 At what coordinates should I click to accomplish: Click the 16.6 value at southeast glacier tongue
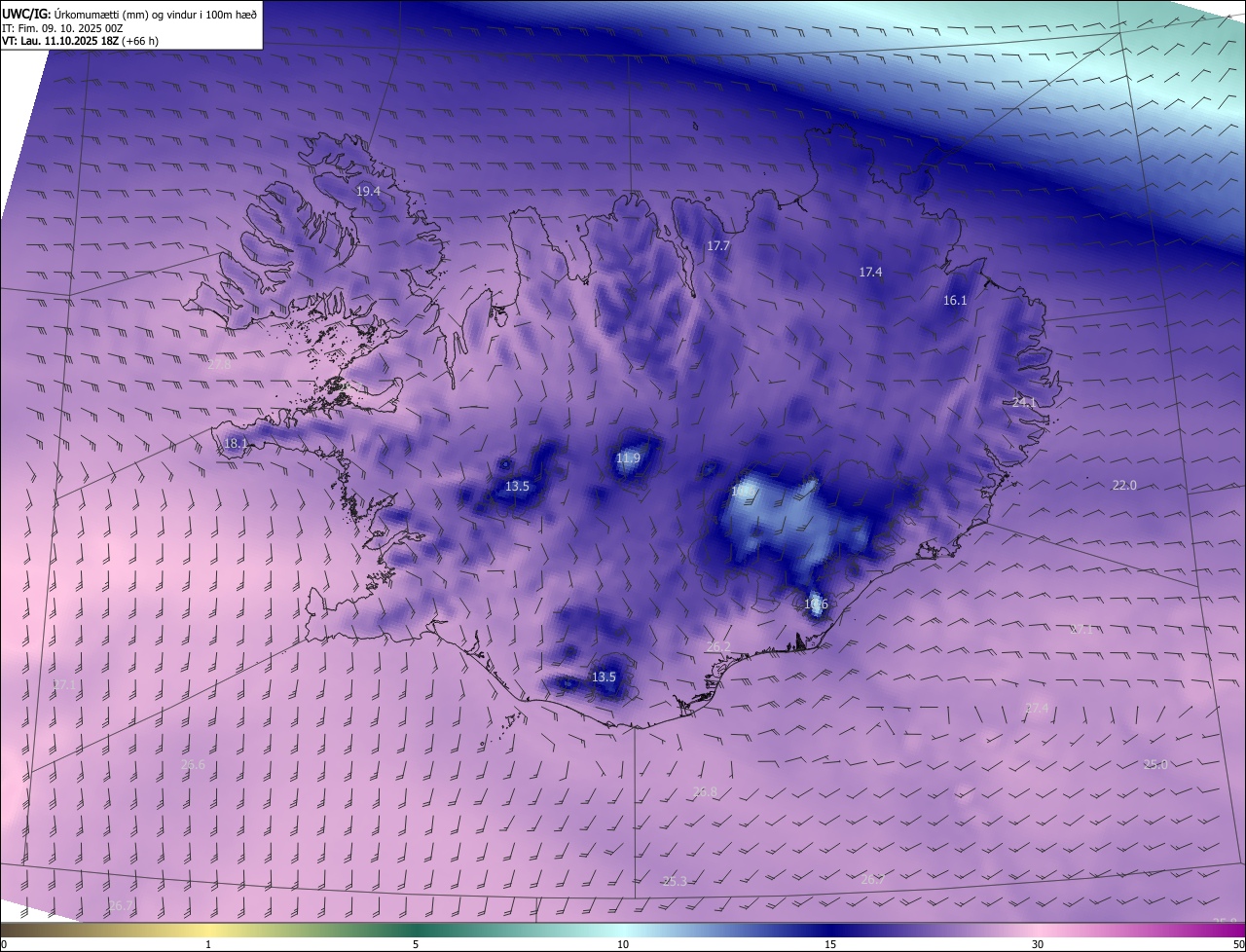point(816,604)
